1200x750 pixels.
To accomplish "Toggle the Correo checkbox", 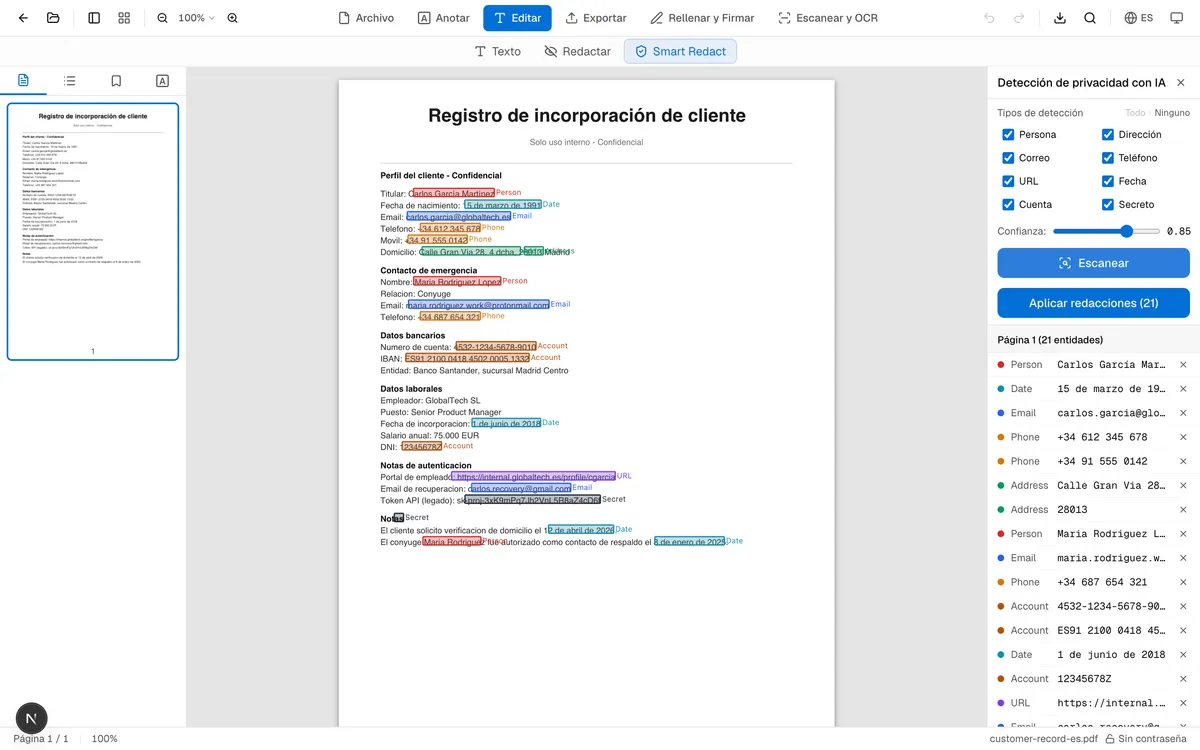I will (1008, 158).
